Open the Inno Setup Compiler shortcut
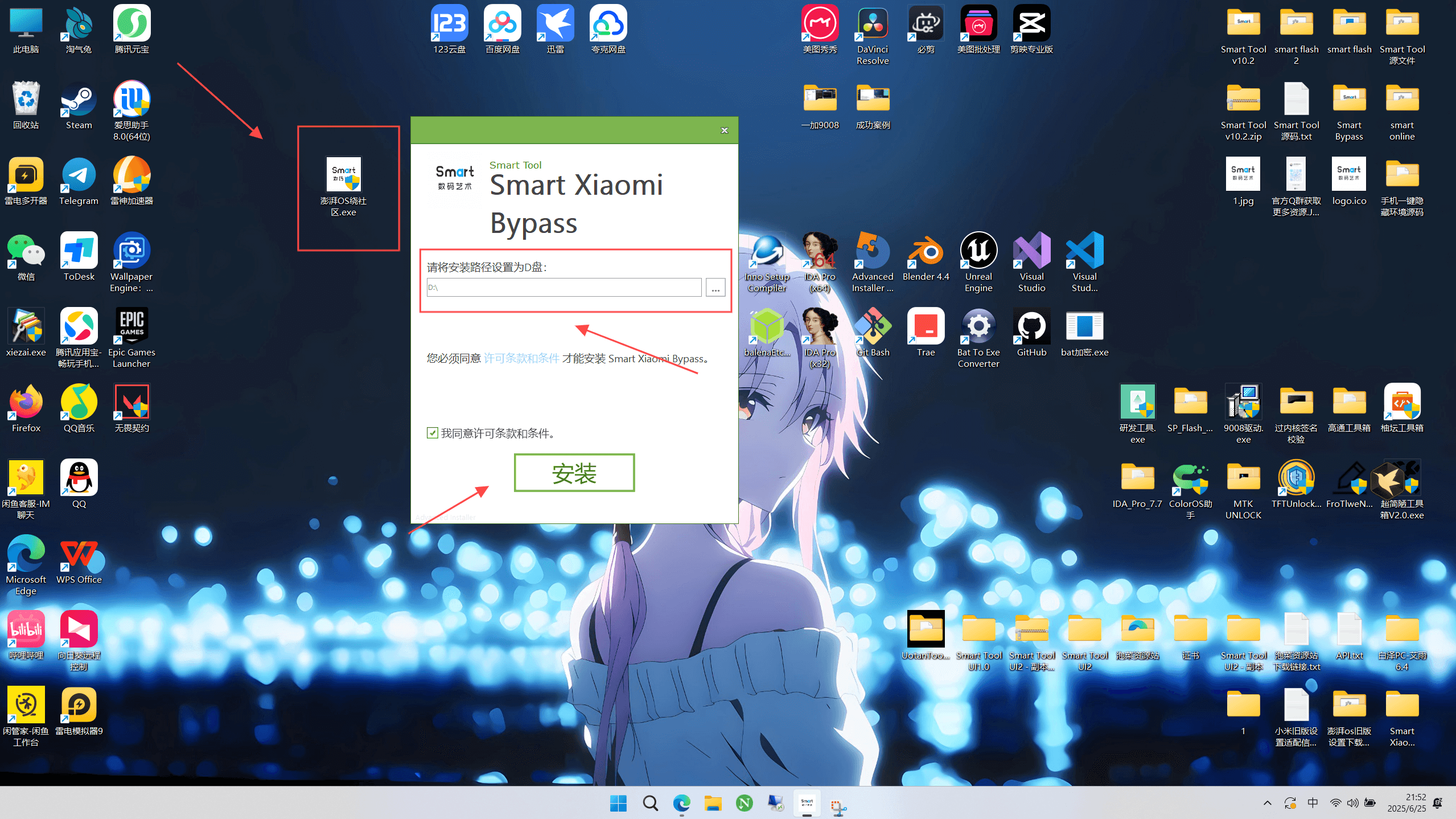 [767, 263]
